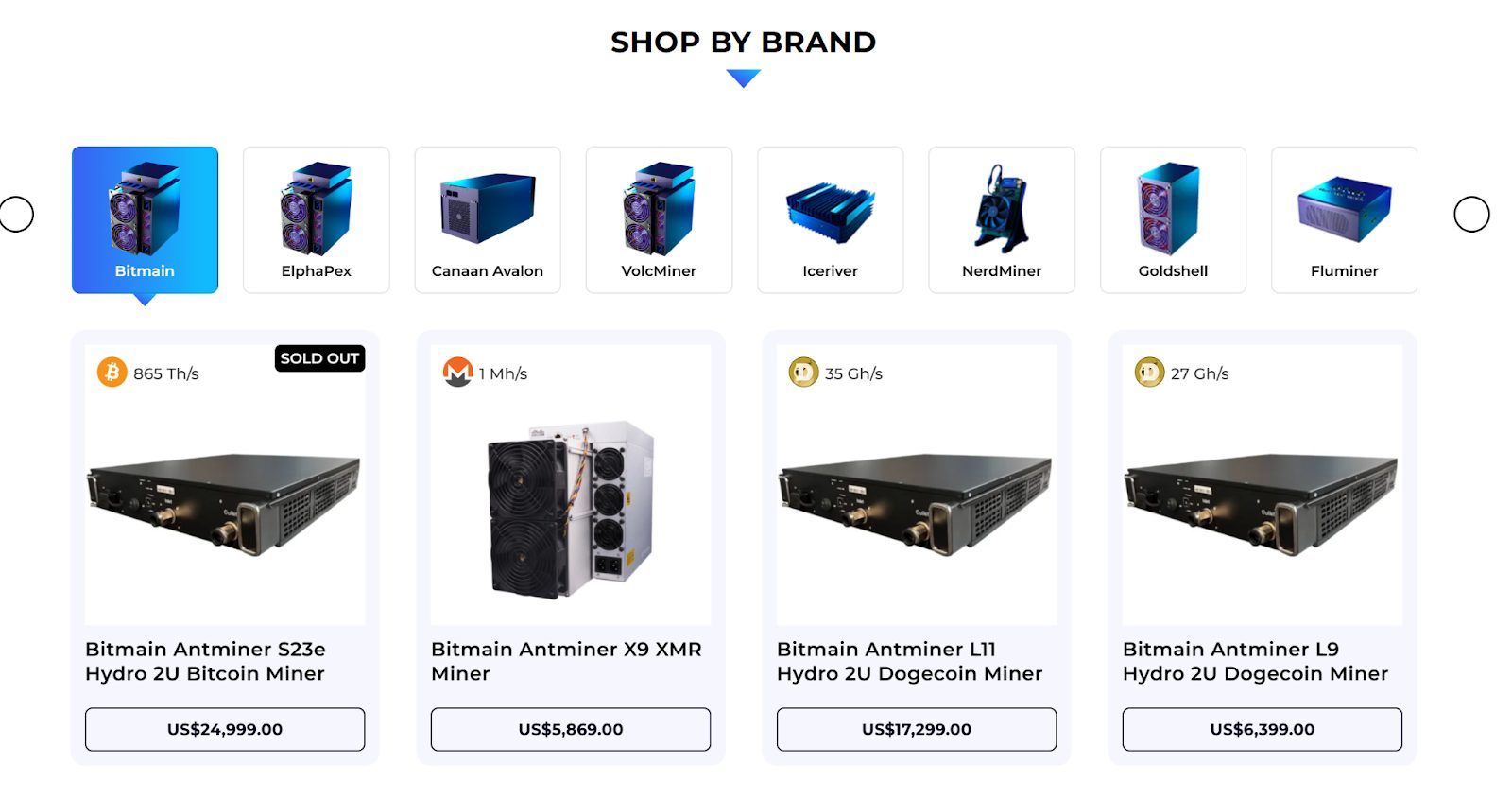Click the SOLD OUT badge
The image size is (1512, 799).
319,358
